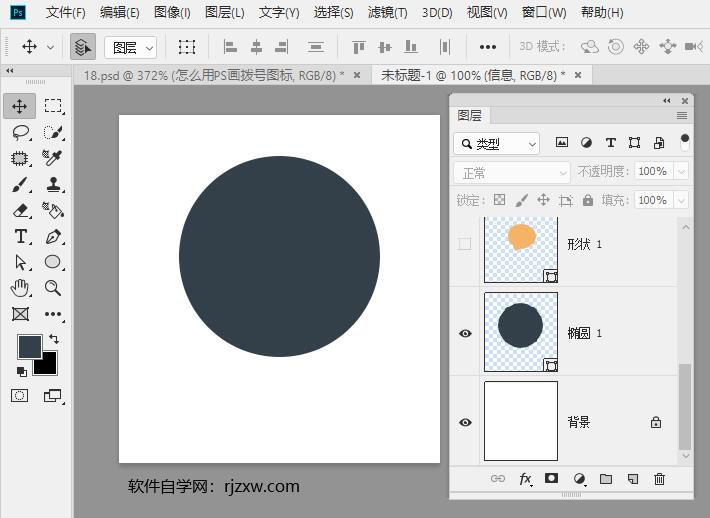The image size is (710, 518).
Task: Click the 椭圆 1 layer thumbnail
Action: click(x=520, y=332)
